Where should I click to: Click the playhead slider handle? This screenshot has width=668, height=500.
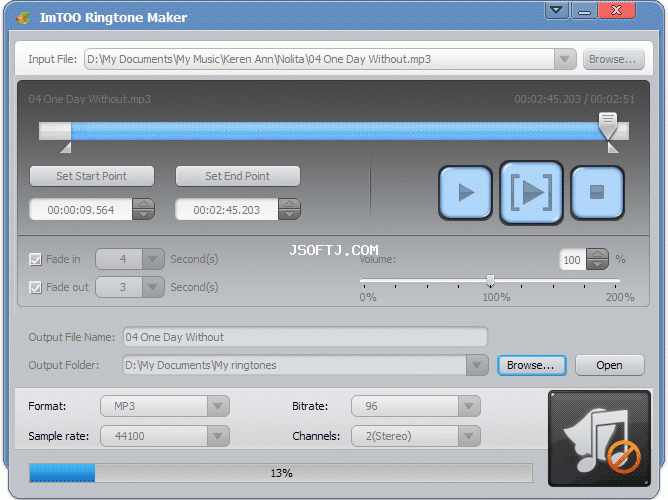click(608, 125)
